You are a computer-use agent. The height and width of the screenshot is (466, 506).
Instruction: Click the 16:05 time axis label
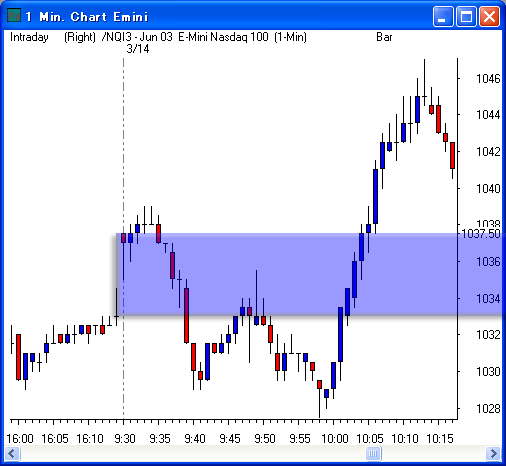coord(55,439)
